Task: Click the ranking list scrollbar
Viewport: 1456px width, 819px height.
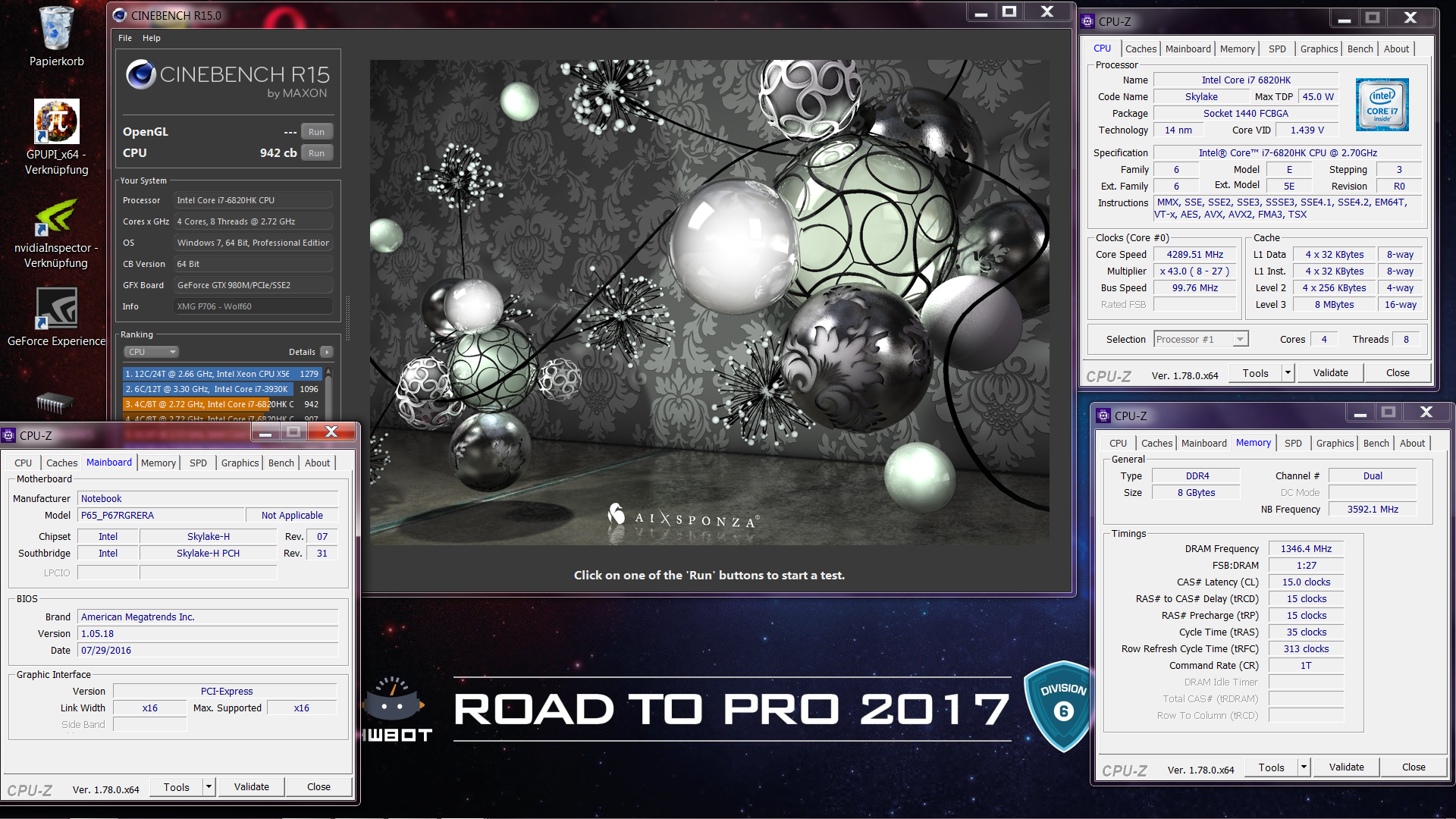Action: (x=328, y=393)
